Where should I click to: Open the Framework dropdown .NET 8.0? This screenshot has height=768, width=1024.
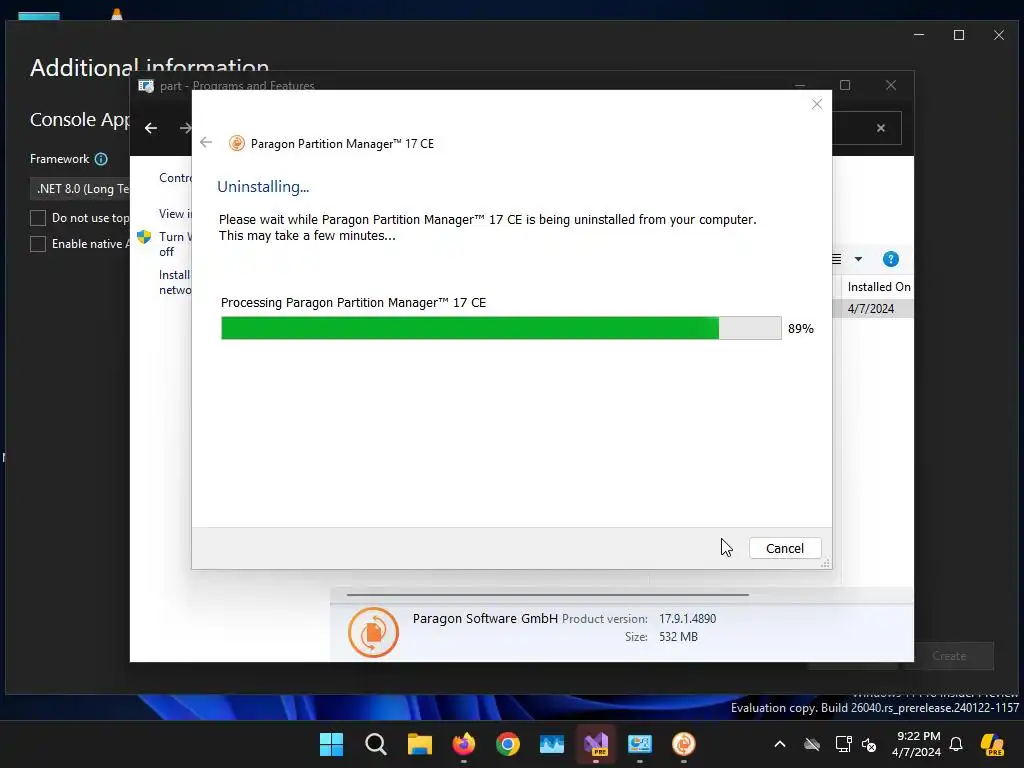pyautogui.click(x=80, y=189)
